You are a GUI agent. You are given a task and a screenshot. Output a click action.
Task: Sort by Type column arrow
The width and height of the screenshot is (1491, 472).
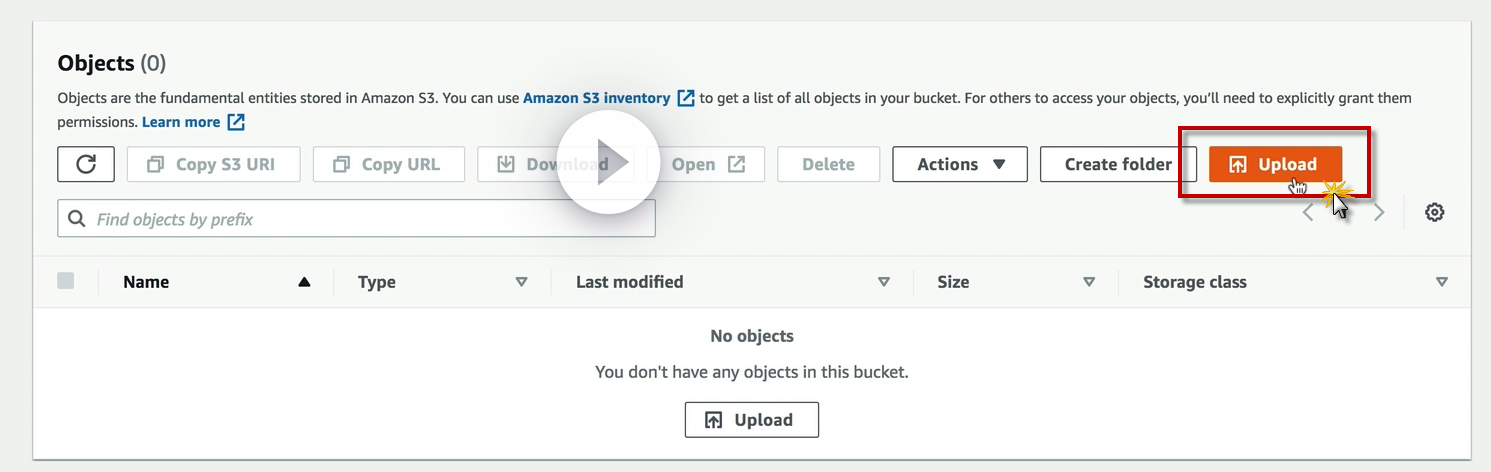point(521,282)
